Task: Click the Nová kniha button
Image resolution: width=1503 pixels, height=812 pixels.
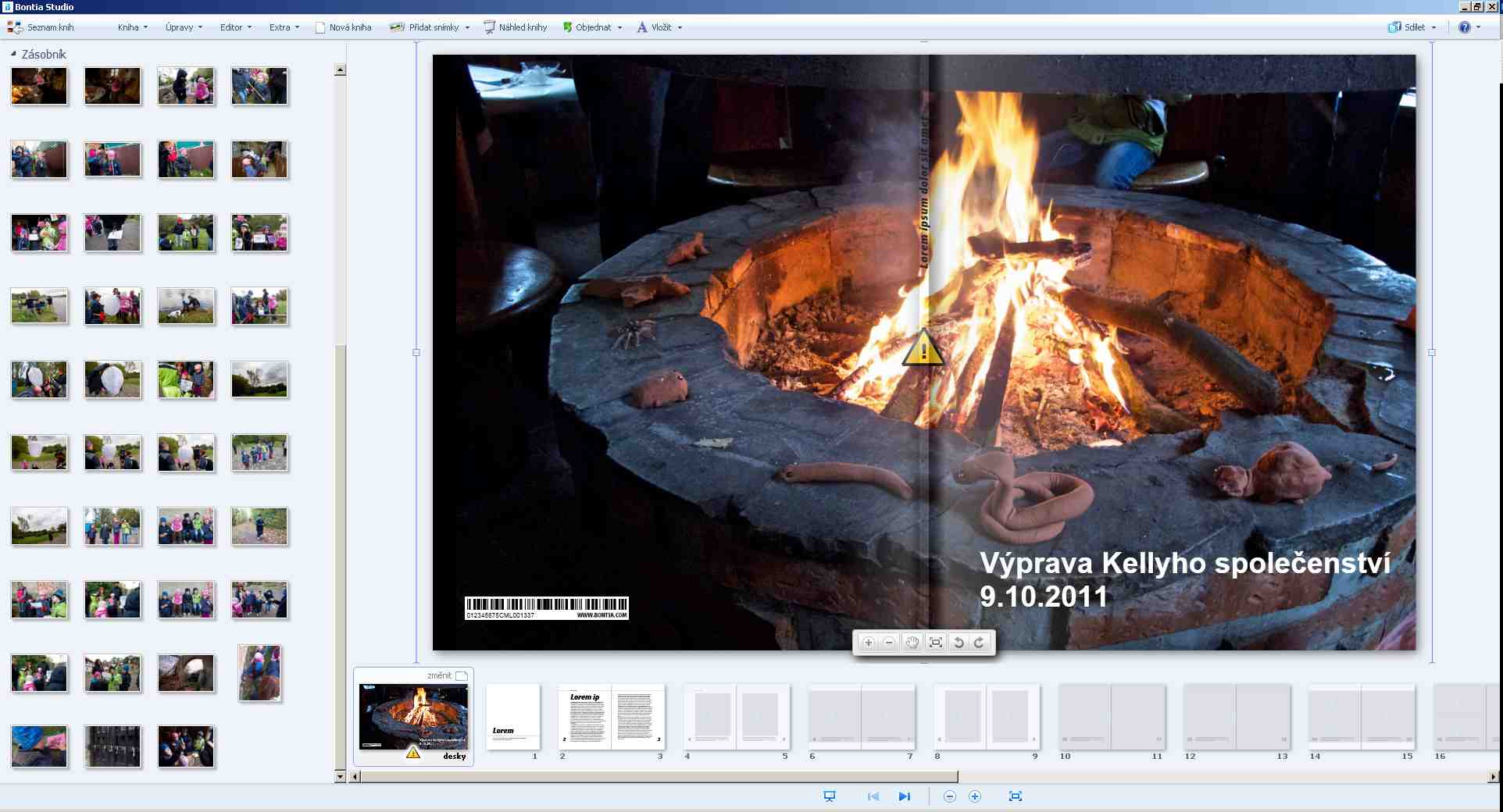Action: click(343, 27)
